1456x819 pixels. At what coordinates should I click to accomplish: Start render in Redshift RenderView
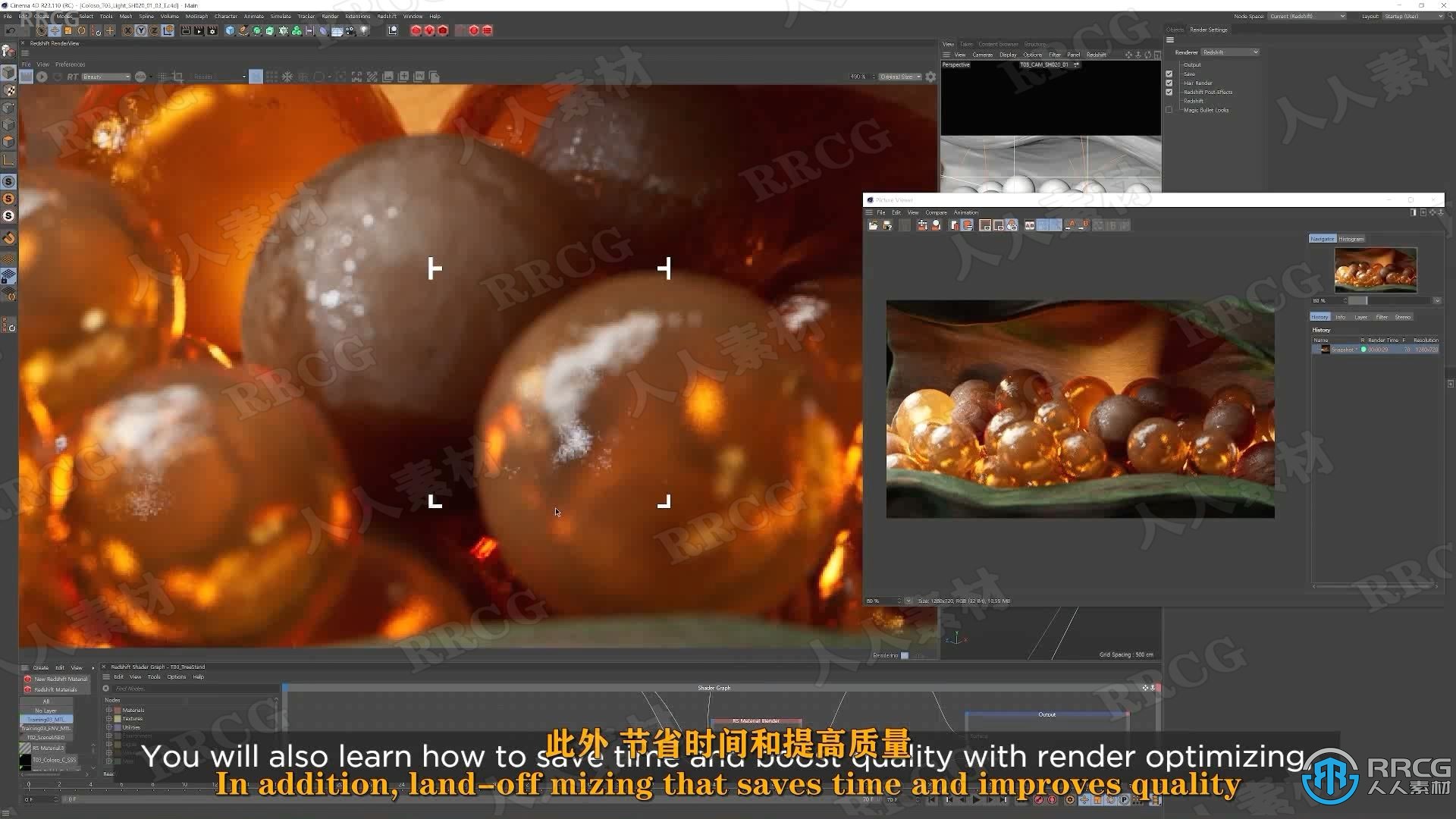[x=27, y=77]
